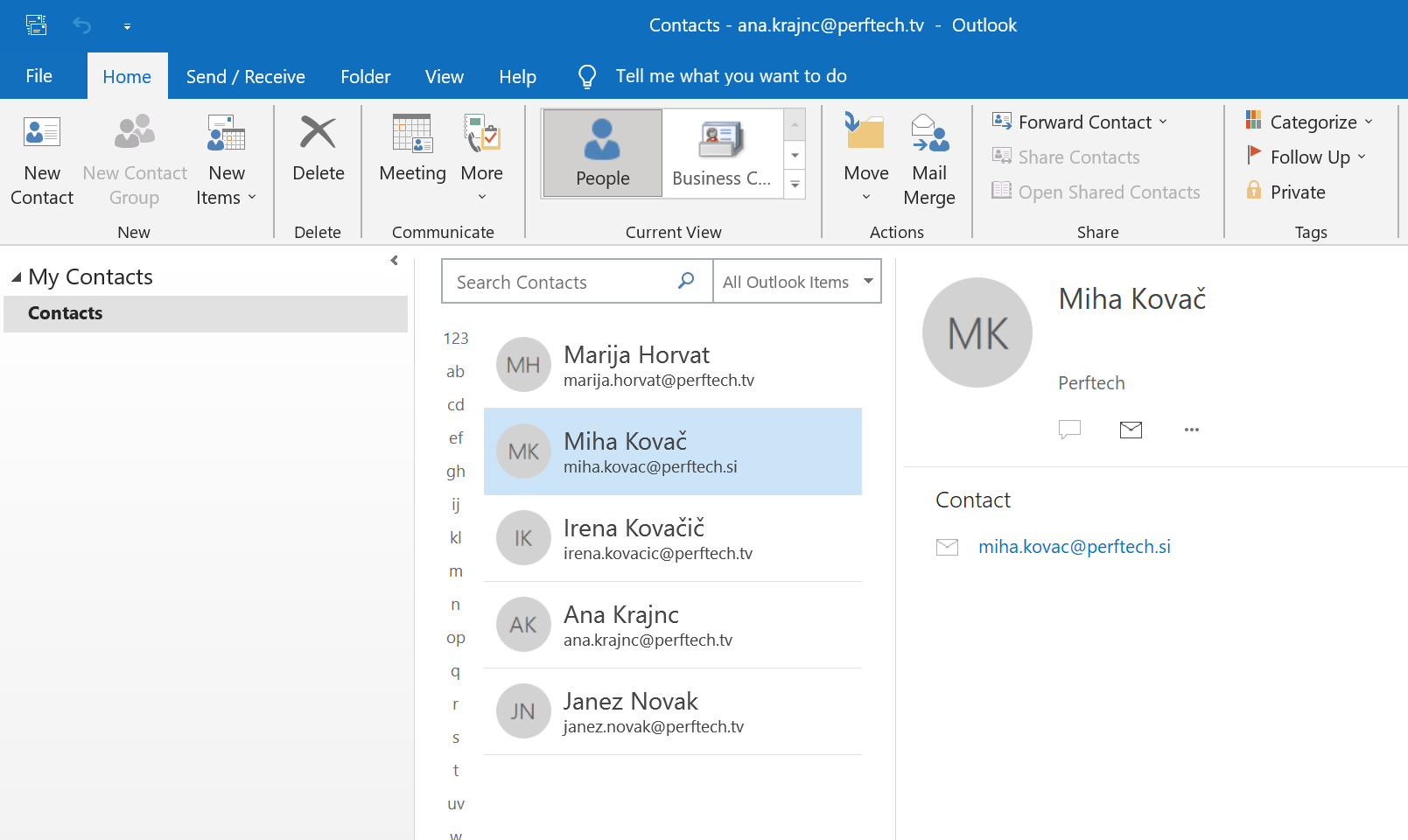
Task: Switch to Business Card view
Action: pyautogui.click(x=722, y=153)
